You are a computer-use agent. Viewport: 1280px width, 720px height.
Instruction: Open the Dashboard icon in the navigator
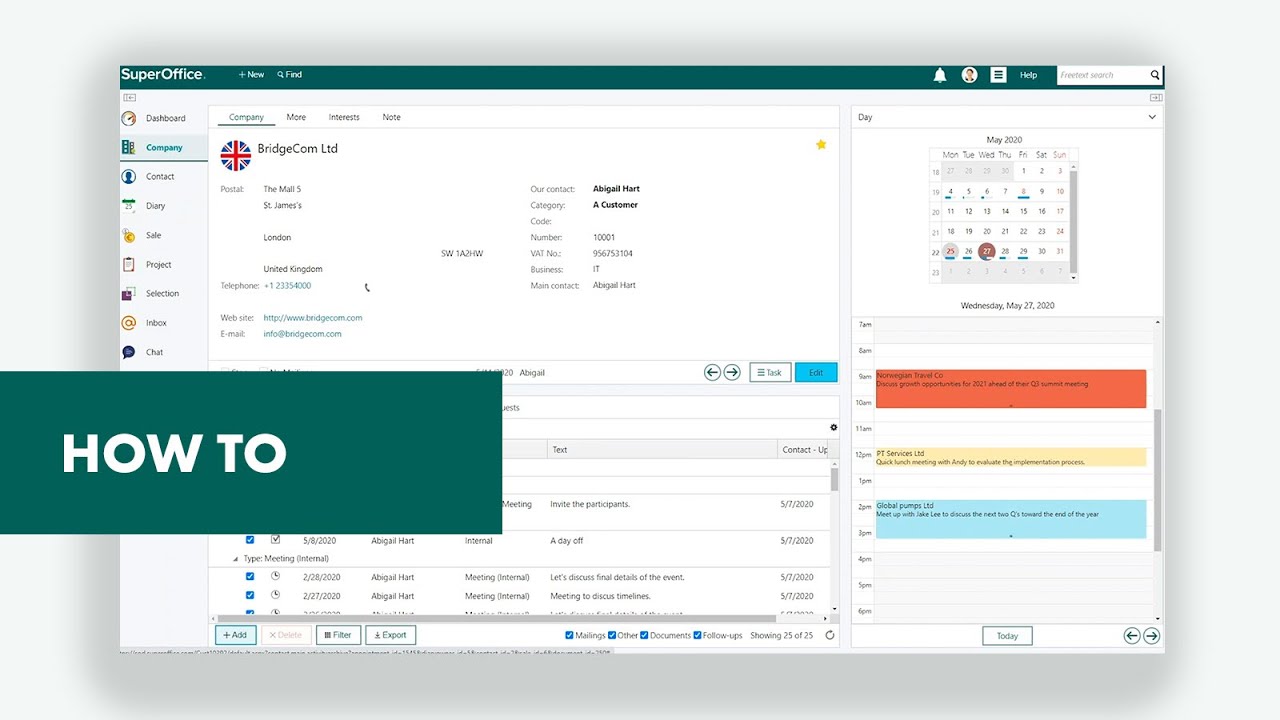pyautogui.click(x=128, y=118)
